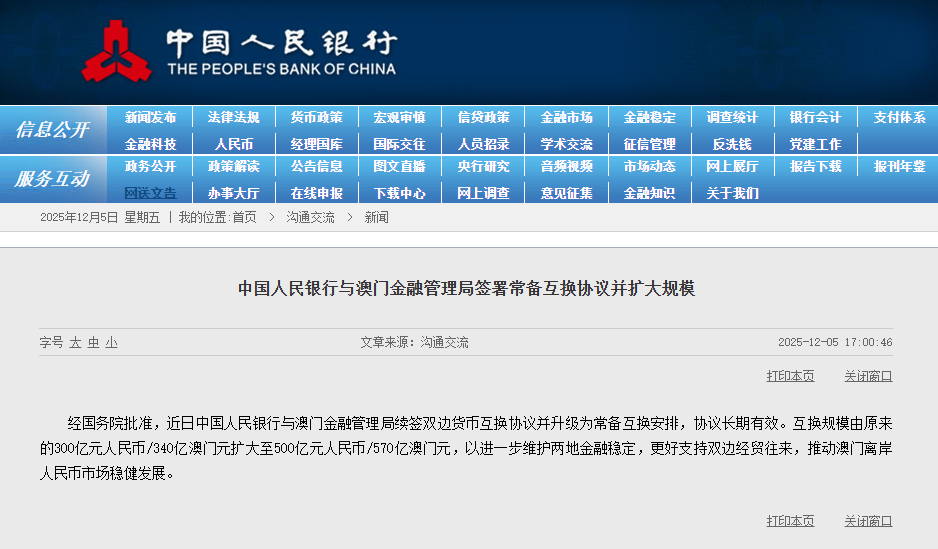Open 网送文告 navigation link
The image size is (938, 549).
150,193
